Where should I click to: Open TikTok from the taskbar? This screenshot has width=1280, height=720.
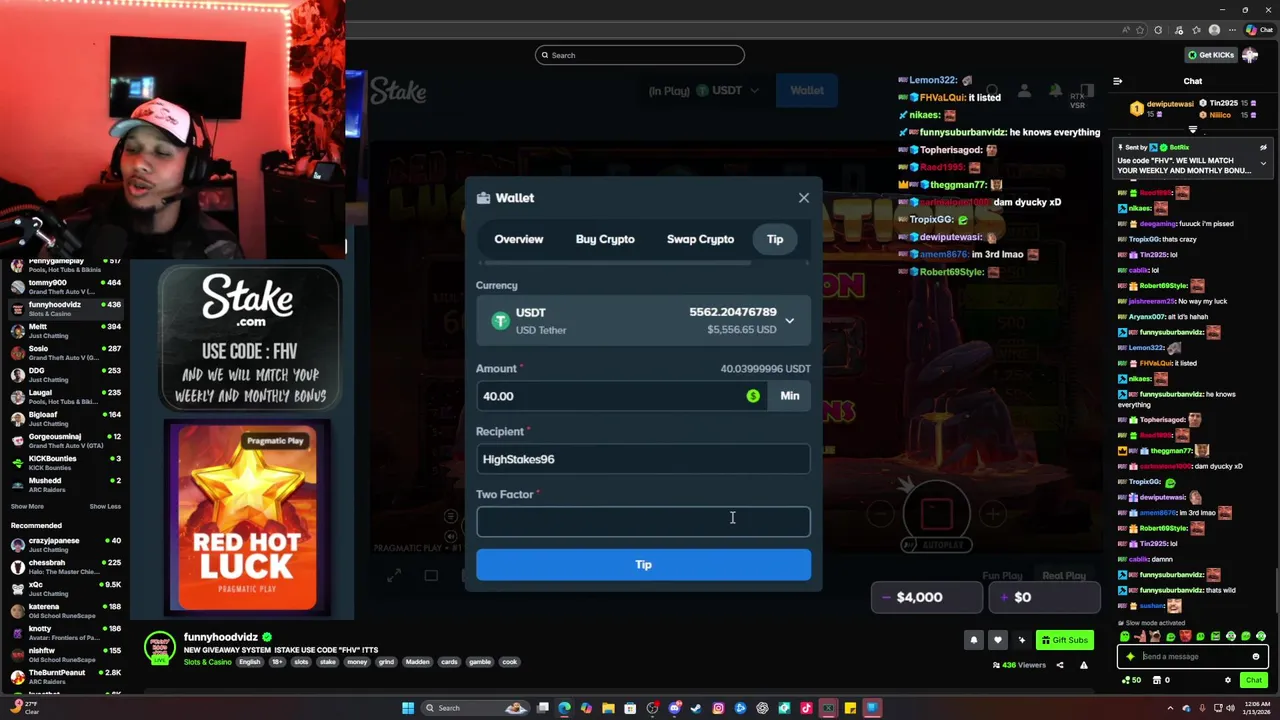pos(806,708)
